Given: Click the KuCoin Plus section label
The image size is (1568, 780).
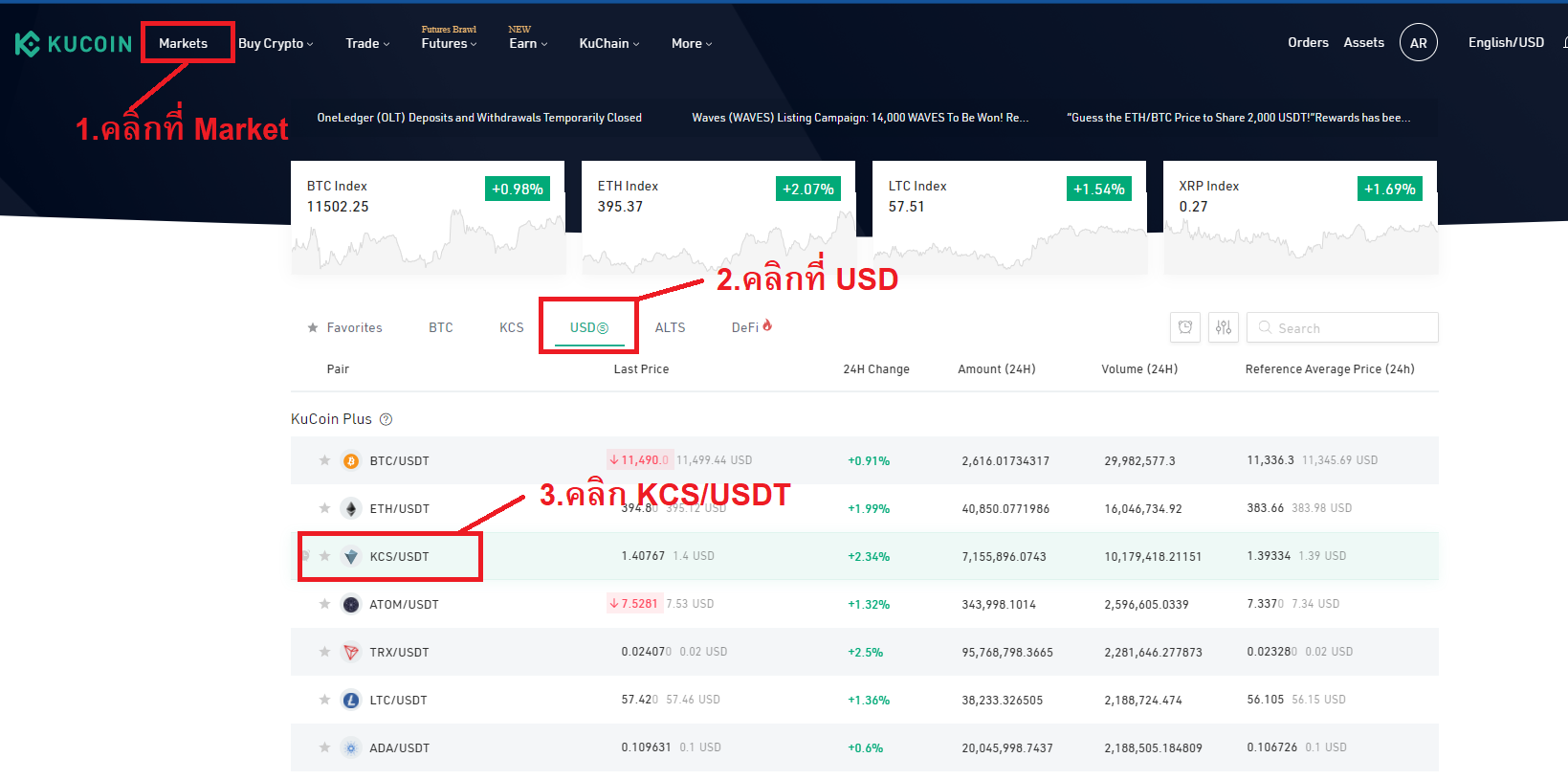Looking at the screenshot, I should (x=331, y=419).
